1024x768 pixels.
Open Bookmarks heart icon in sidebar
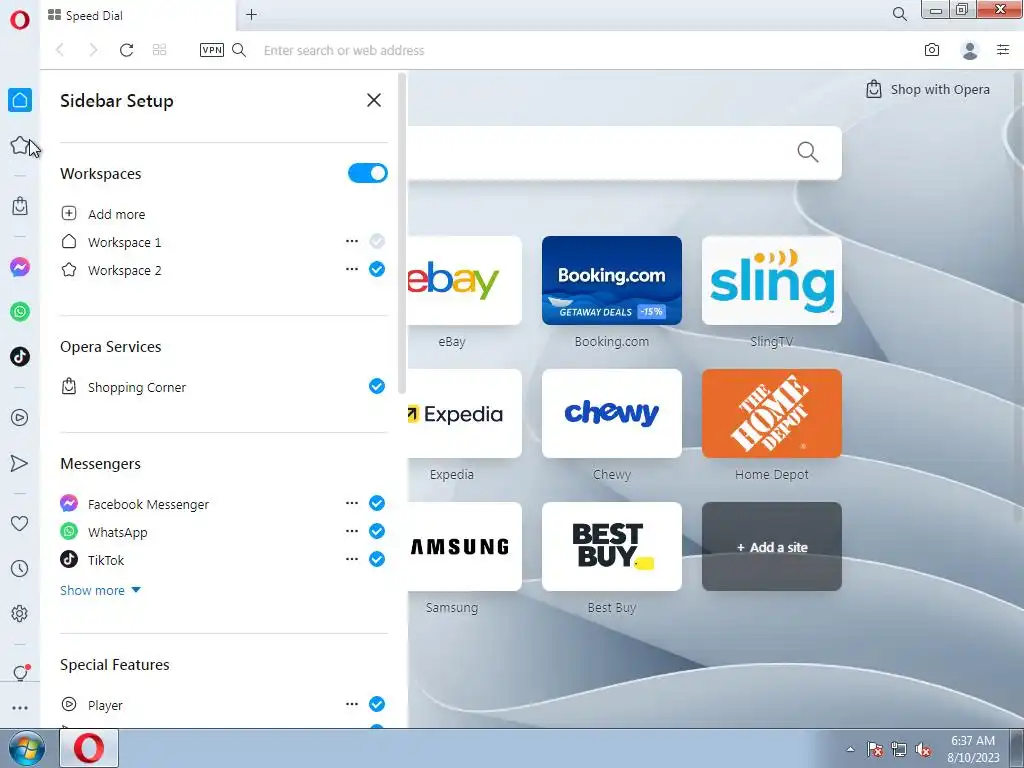click(20, 523)
